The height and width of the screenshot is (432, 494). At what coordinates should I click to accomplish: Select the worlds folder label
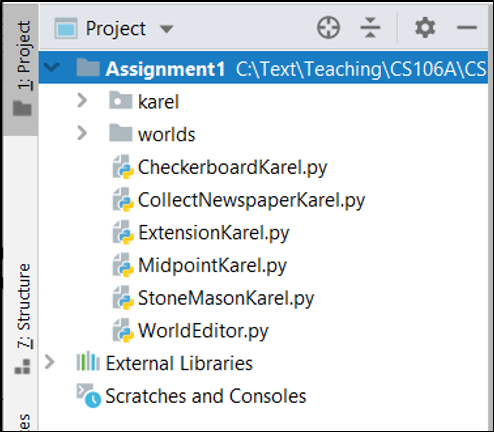tap(166, 134)
